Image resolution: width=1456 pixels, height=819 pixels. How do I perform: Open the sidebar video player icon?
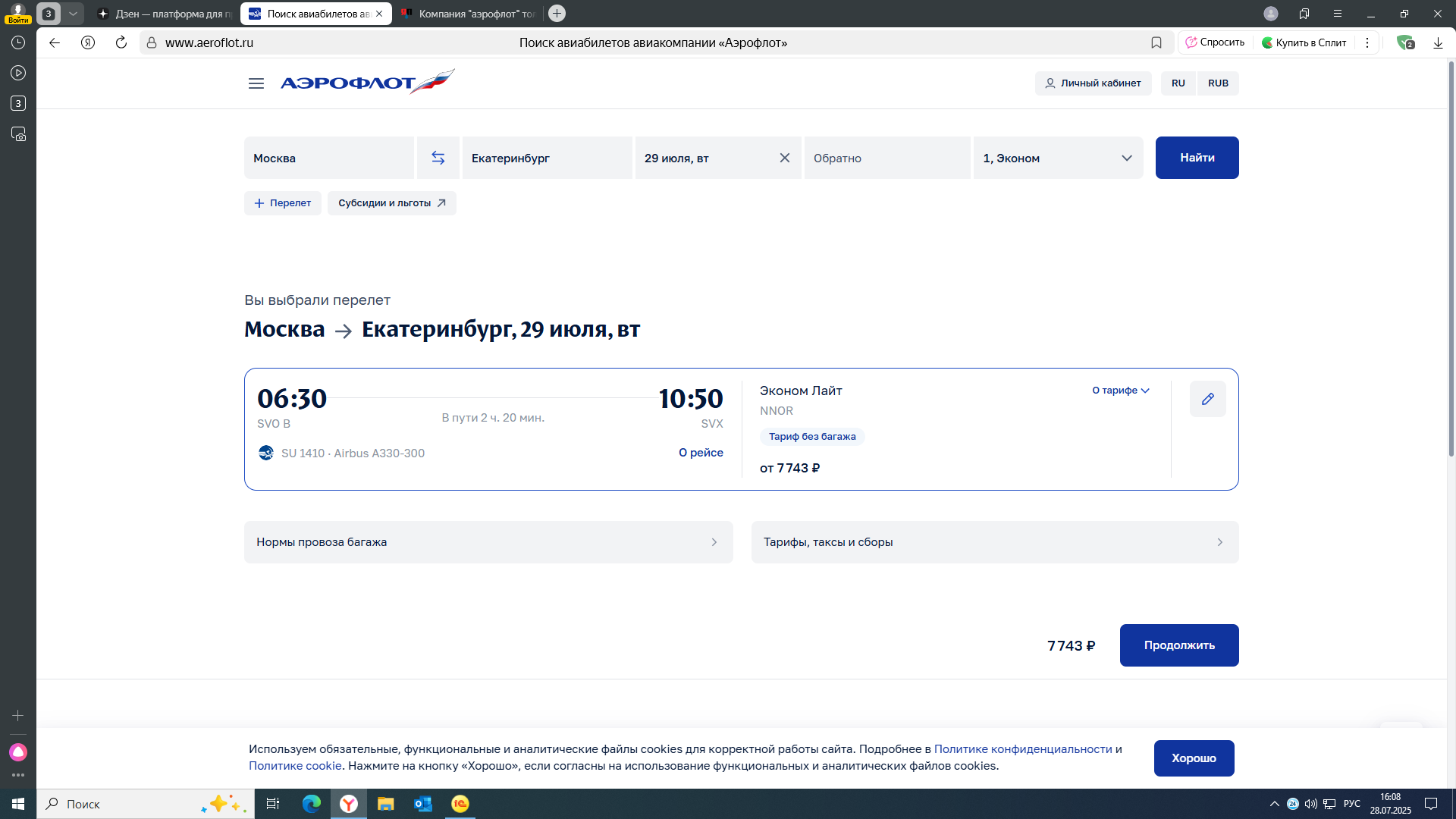tap(18, 73)
